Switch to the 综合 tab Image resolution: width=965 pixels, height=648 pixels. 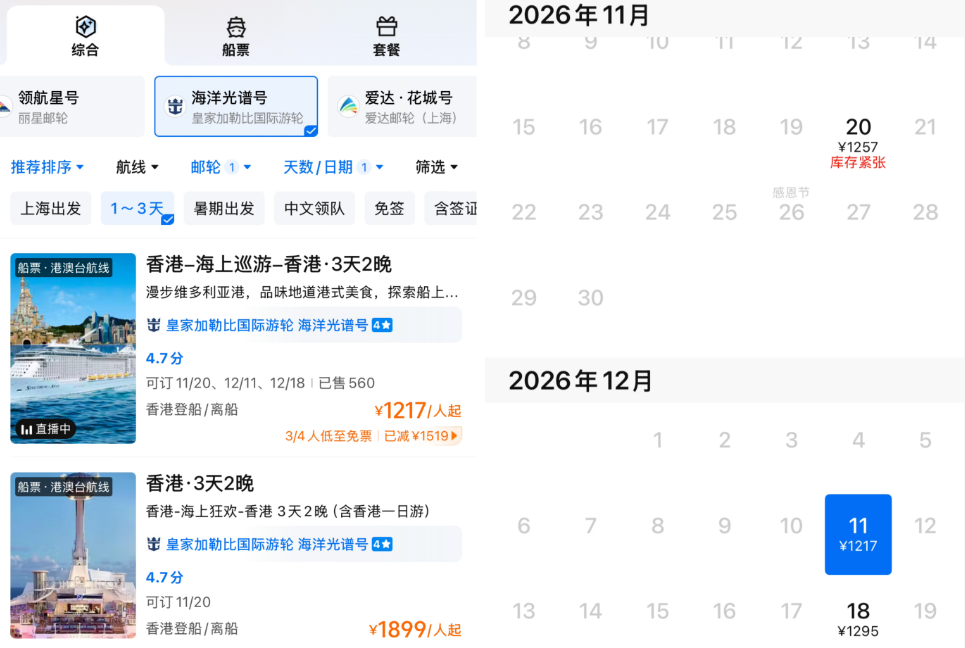pos(85,36)
